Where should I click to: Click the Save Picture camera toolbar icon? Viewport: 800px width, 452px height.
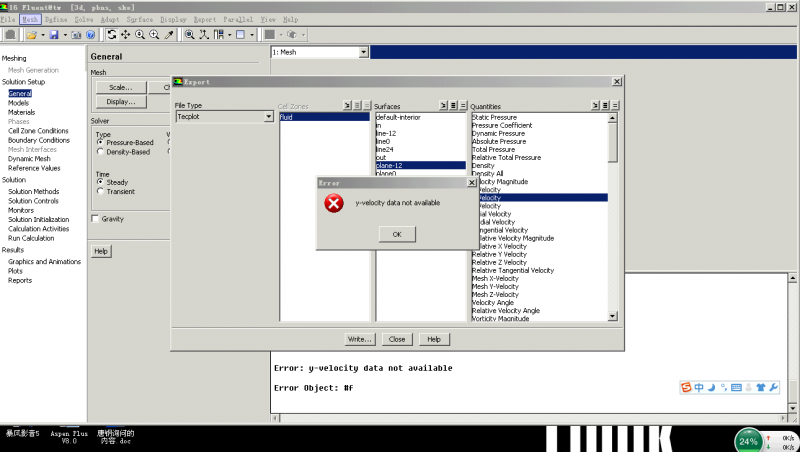coord(76,35)
